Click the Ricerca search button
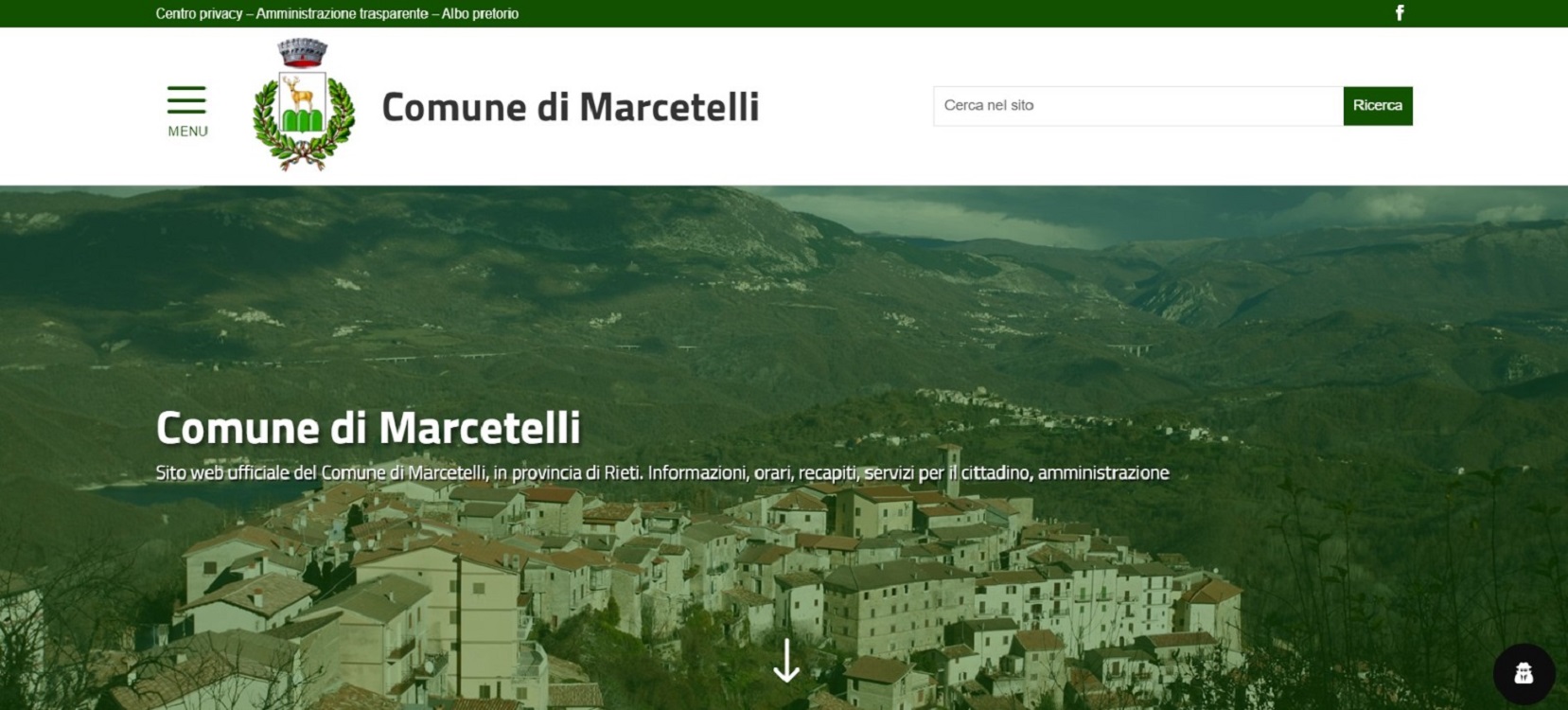This screenshot has width=1568, height=710. [x=1378, y=106]
